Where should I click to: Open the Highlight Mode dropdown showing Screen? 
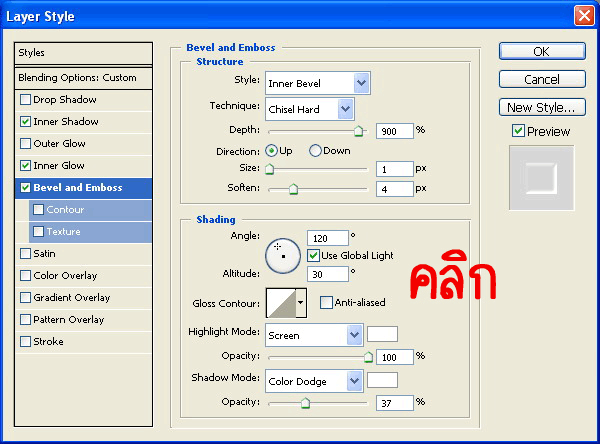[x=313, y=335]
